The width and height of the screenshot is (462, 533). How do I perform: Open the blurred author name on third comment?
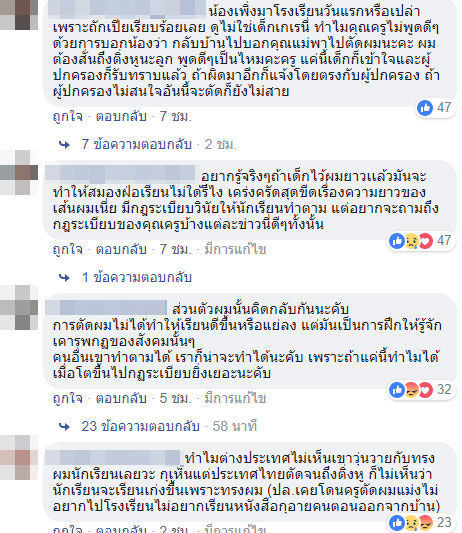point(106,308)
